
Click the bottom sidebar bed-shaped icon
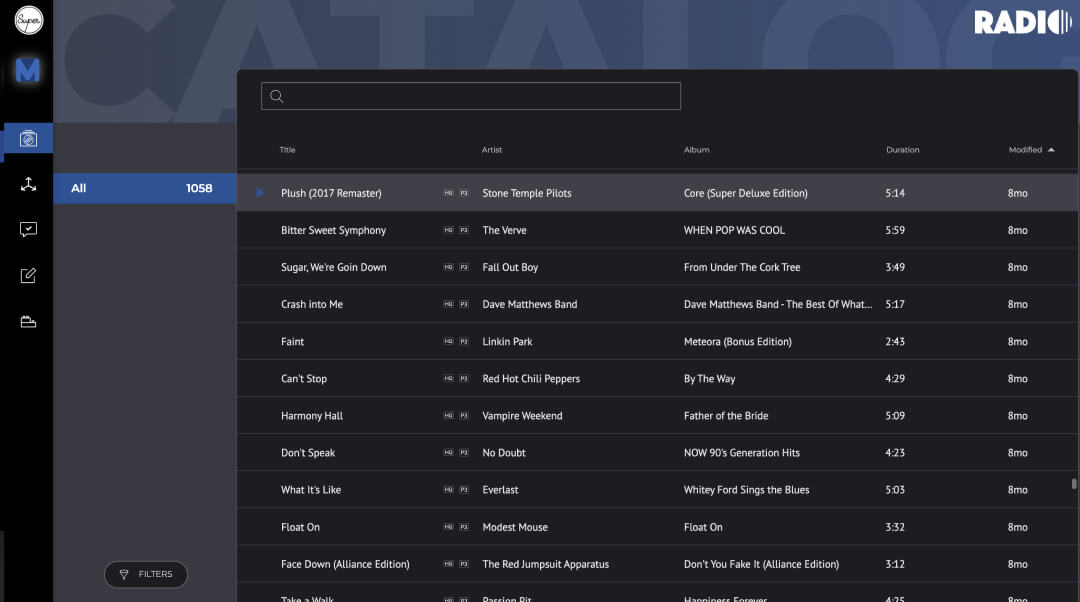tap(28, 322)
